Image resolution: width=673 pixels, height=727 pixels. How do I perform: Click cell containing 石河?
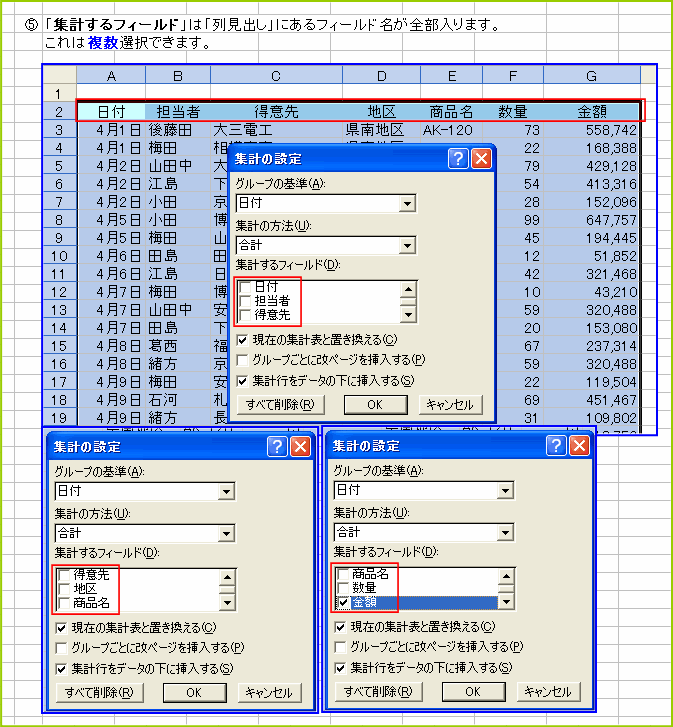coord(178,400)
